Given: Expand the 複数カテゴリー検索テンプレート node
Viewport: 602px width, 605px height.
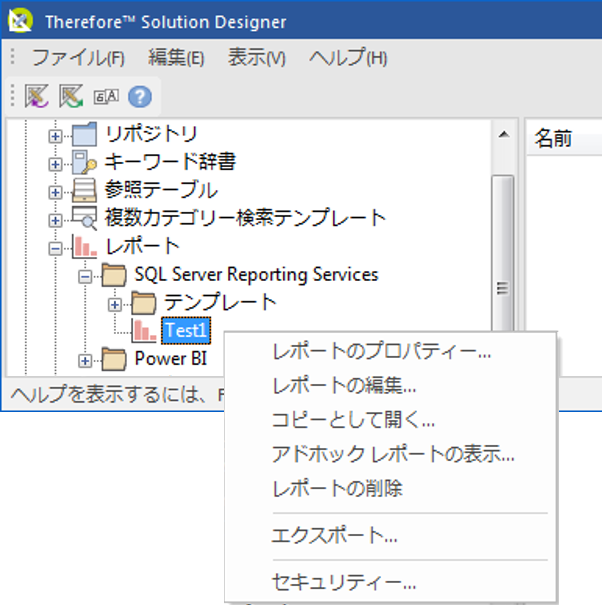Looking at the screenshot, I should click(55, 220).
